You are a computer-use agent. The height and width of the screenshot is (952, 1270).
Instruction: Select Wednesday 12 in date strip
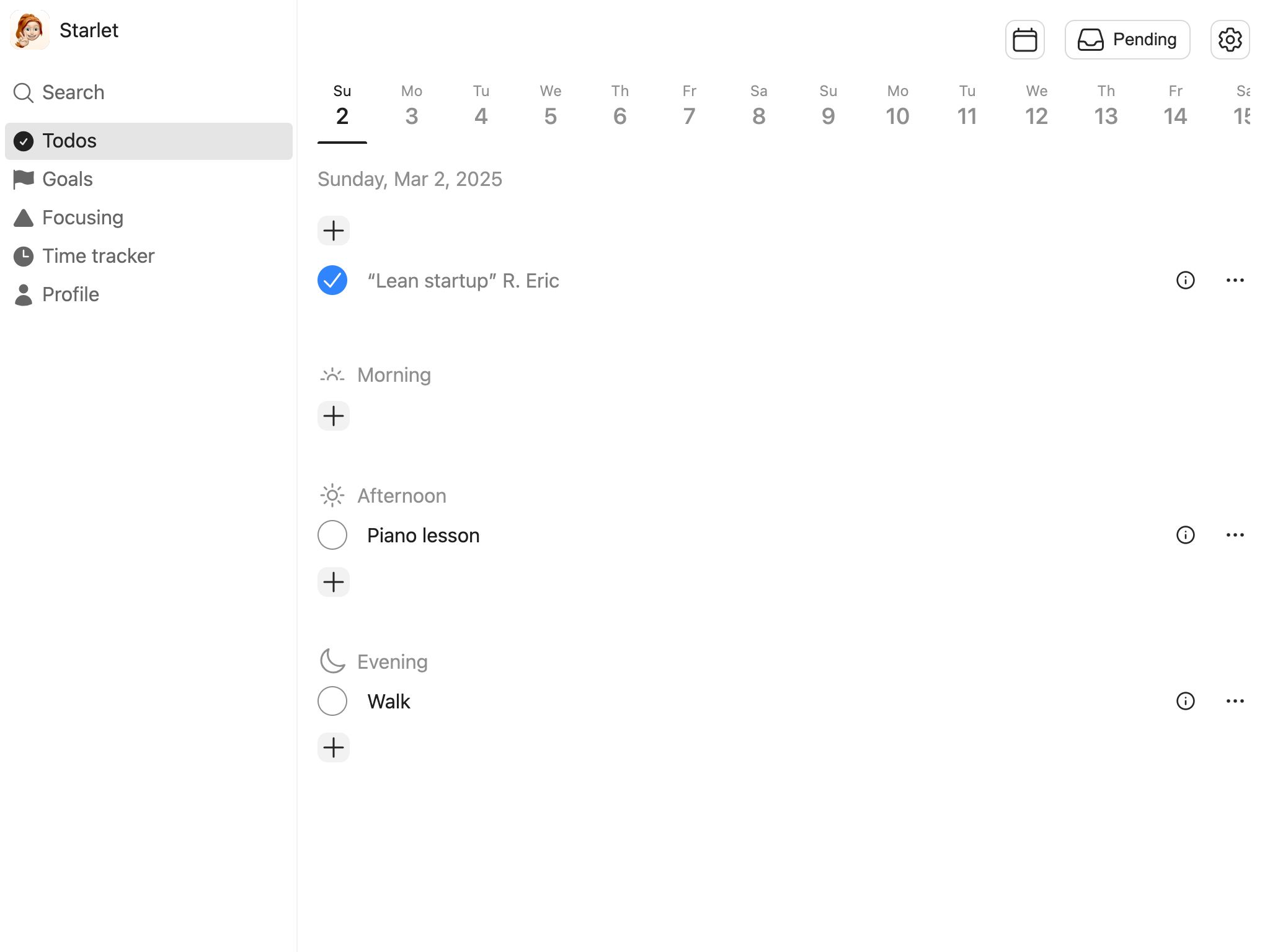(1037, 105)
